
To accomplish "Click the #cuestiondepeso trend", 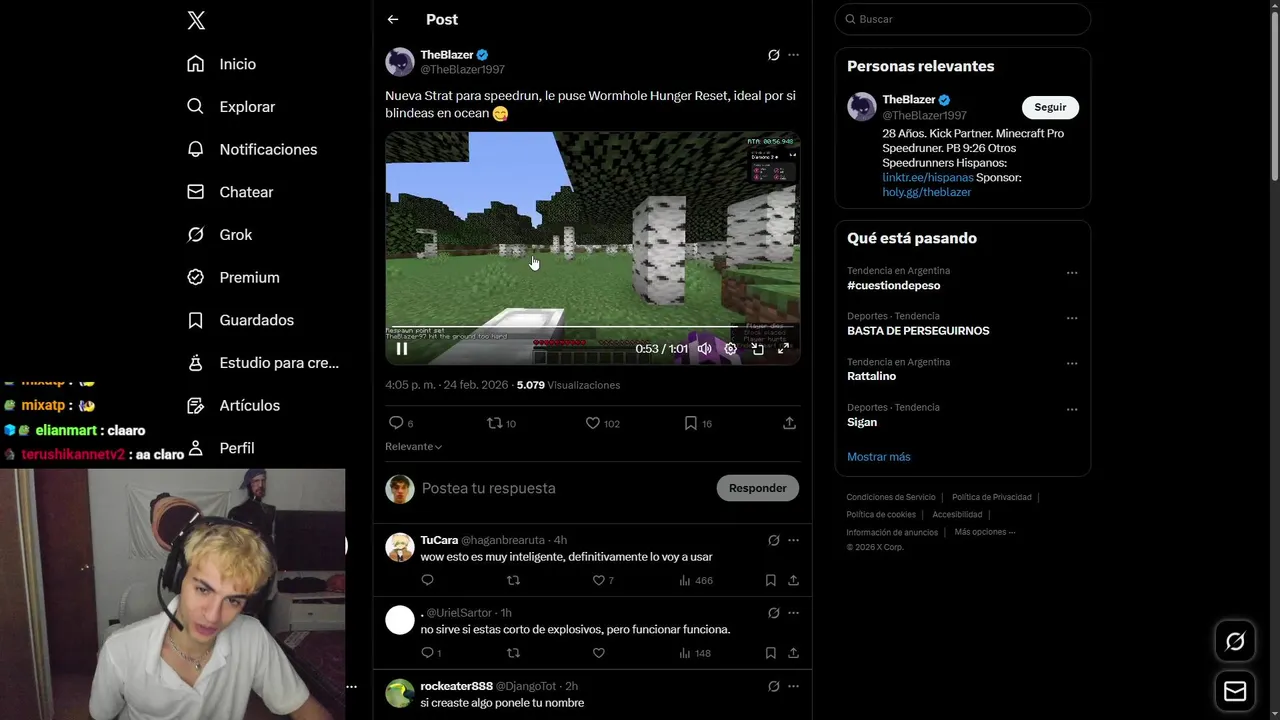I will [x=893, y=286].
